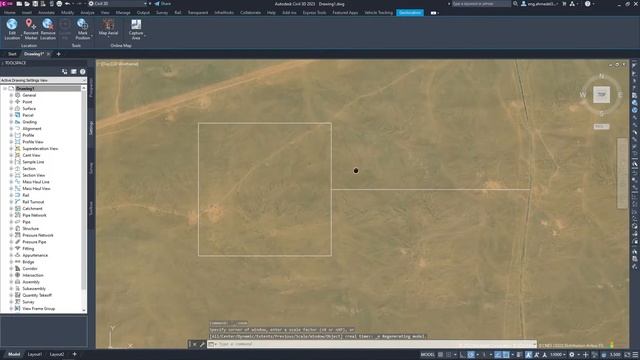Screen dimensions: 640x360
Task: Toggle snap mode in status bar
Action: [x=449, y=355]
